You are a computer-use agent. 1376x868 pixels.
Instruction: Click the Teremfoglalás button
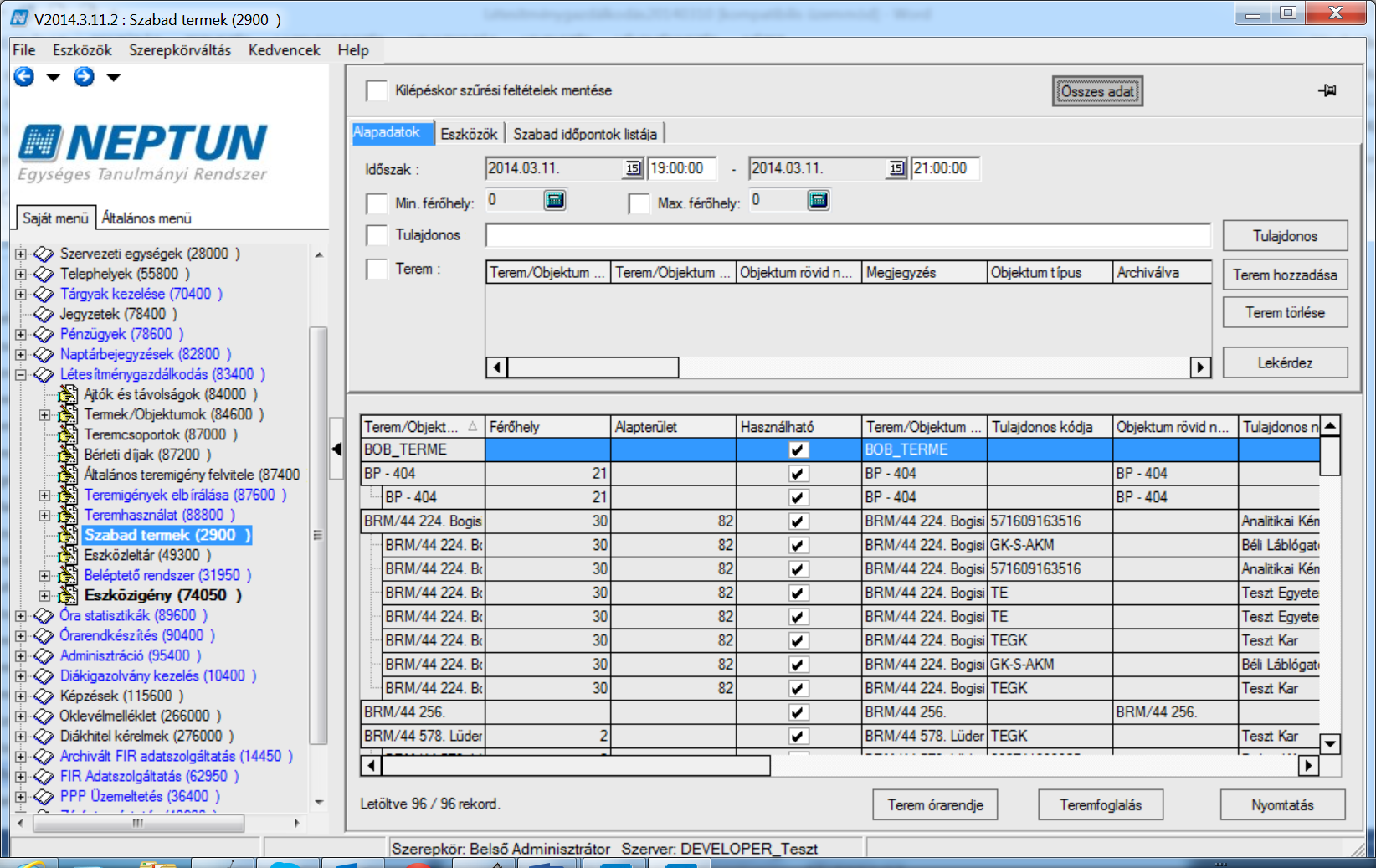tap(1101, 804)
